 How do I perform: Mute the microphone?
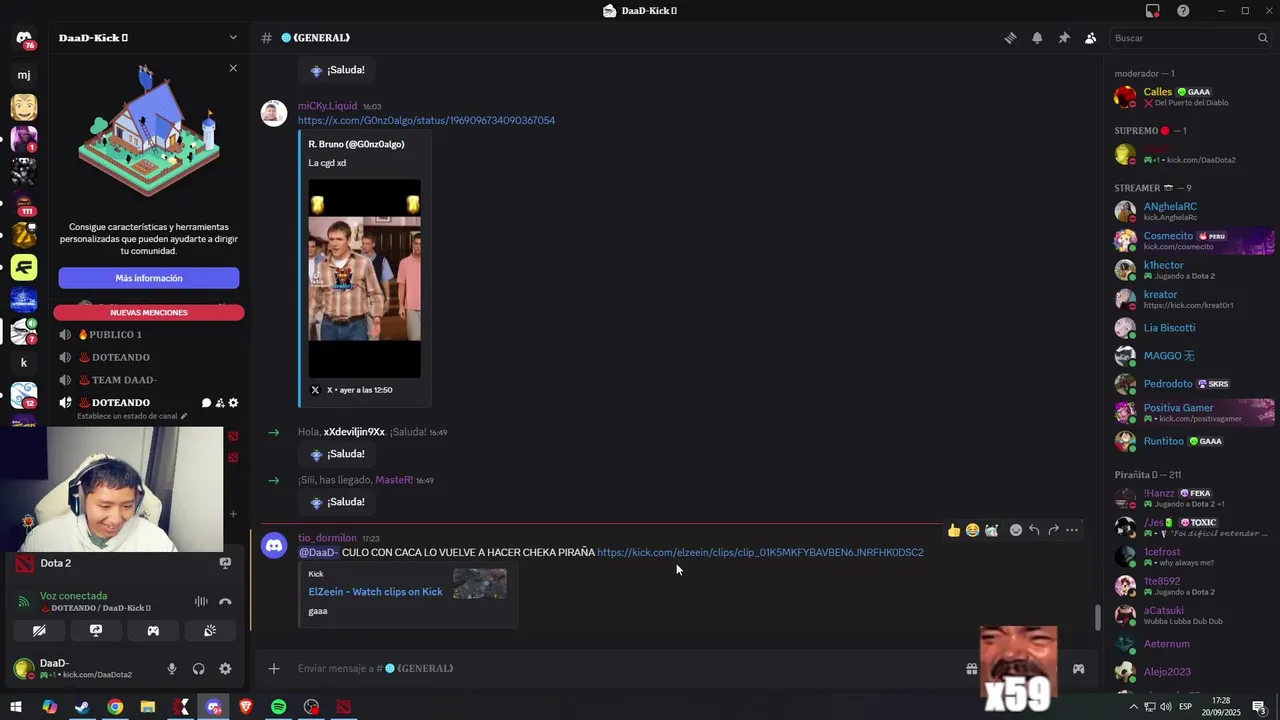click(172, 669)
